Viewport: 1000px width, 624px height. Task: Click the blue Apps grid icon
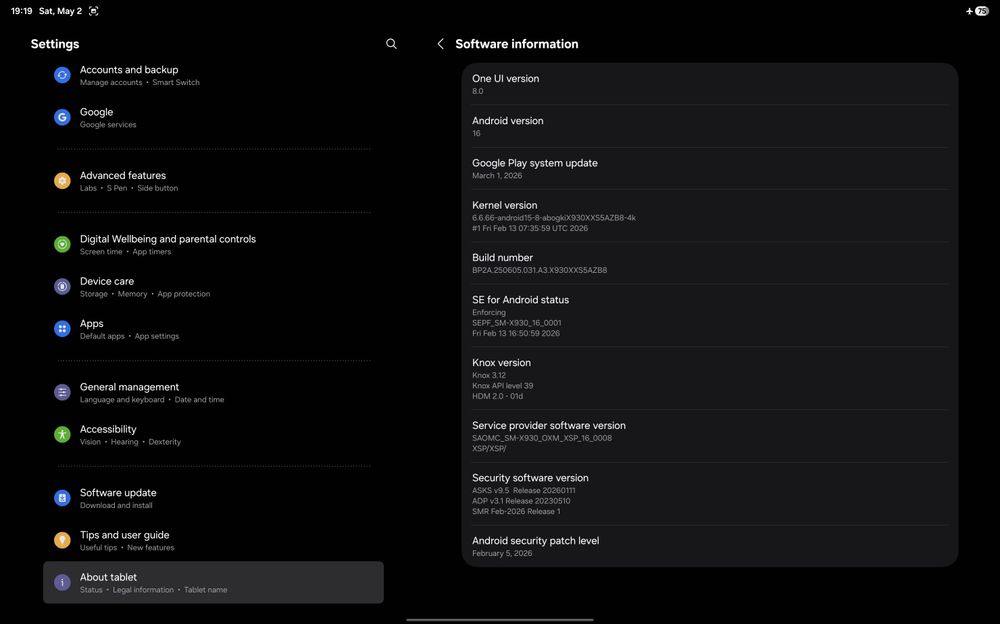point(62,329)
